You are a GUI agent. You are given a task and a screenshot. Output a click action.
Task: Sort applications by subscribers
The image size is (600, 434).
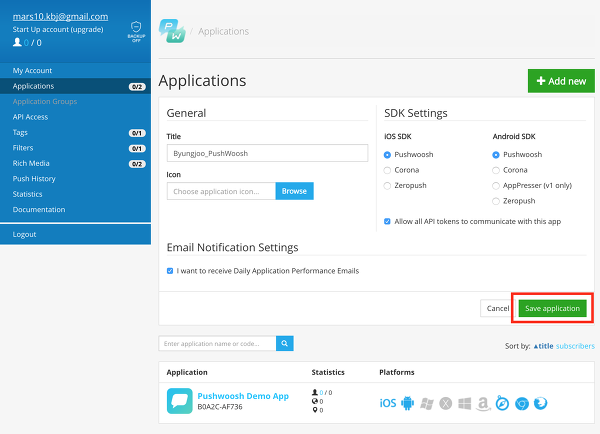click(x=575, y=346)
